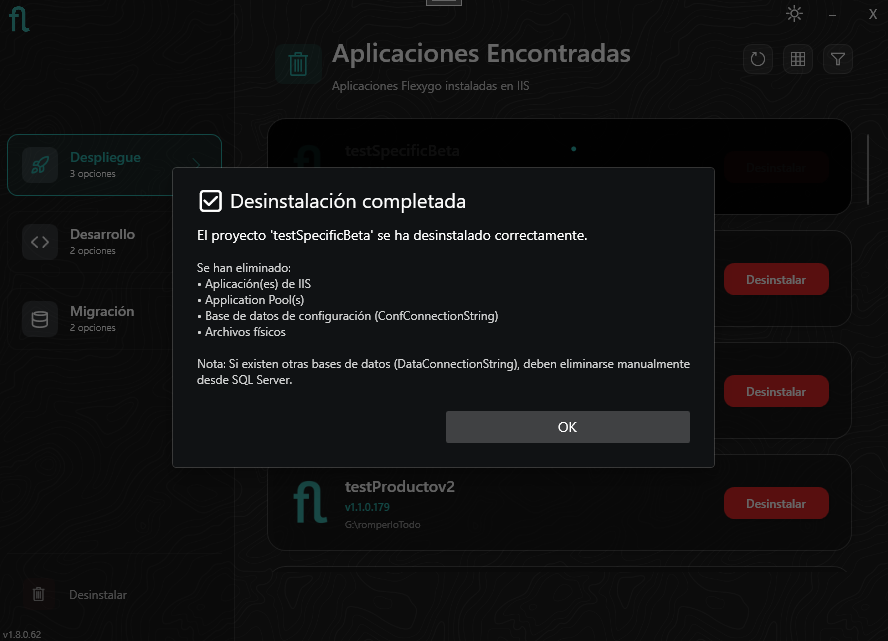Click the Flexygo logo in top-left corner
Screen dimensions: 888x641
point(19,19)
